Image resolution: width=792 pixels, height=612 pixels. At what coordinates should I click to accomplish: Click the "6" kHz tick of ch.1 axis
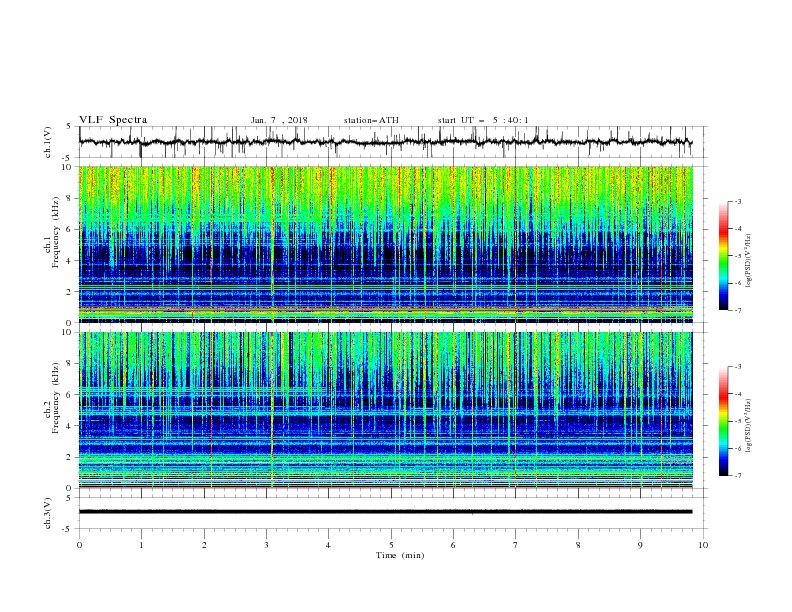[70, 229]
